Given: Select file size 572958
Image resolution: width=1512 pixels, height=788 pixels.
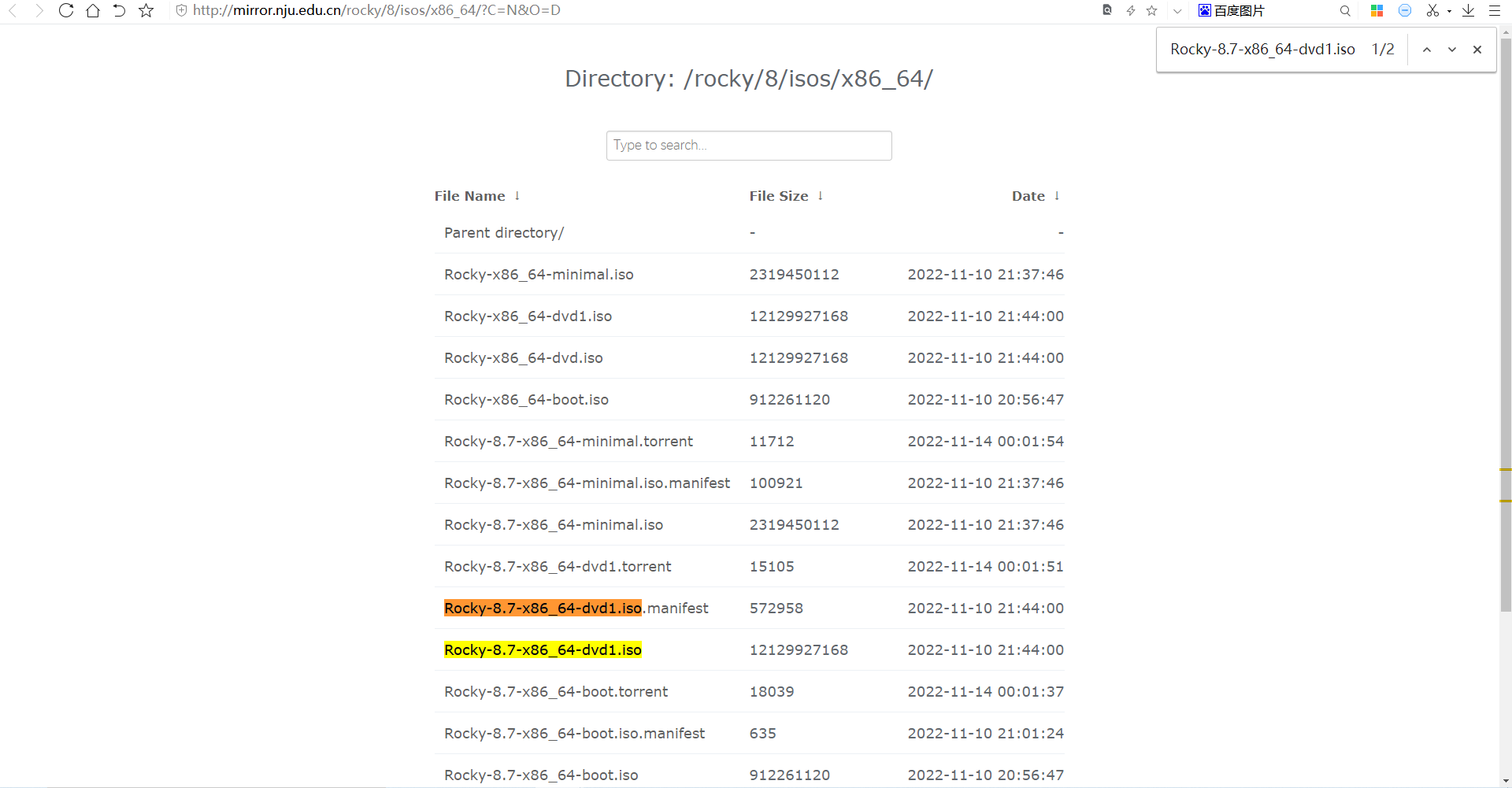Looking at the screenshot, I should tap(776, 609).
